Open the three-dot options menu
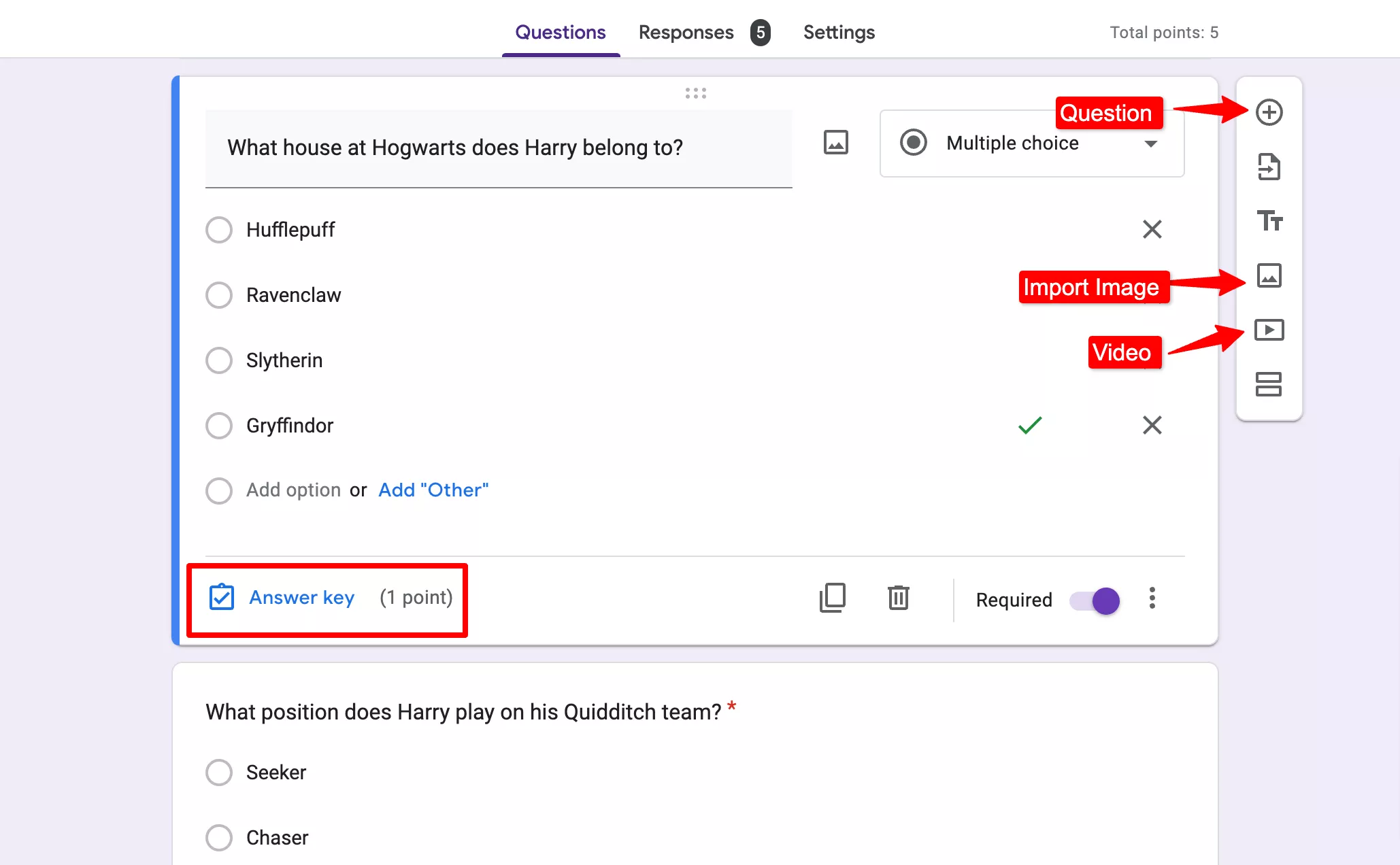1400x865 pixels. [1152, 599]
